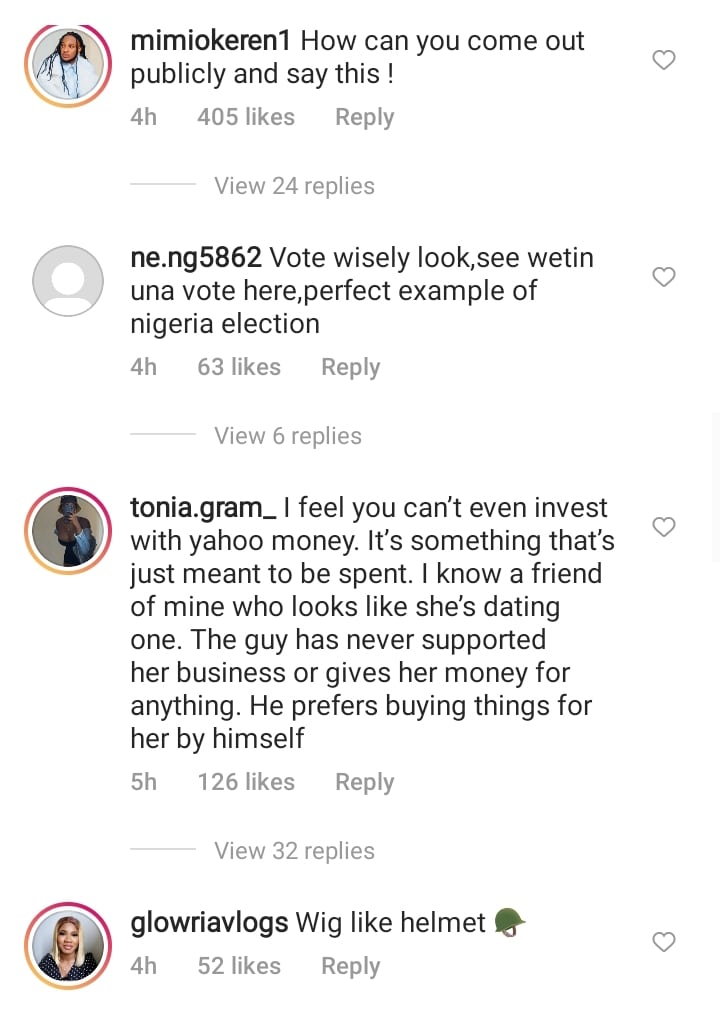Reply to glowriavlogs' wig comment
This screenshot has width=720, height=1016.
click(x=350, y=966)
